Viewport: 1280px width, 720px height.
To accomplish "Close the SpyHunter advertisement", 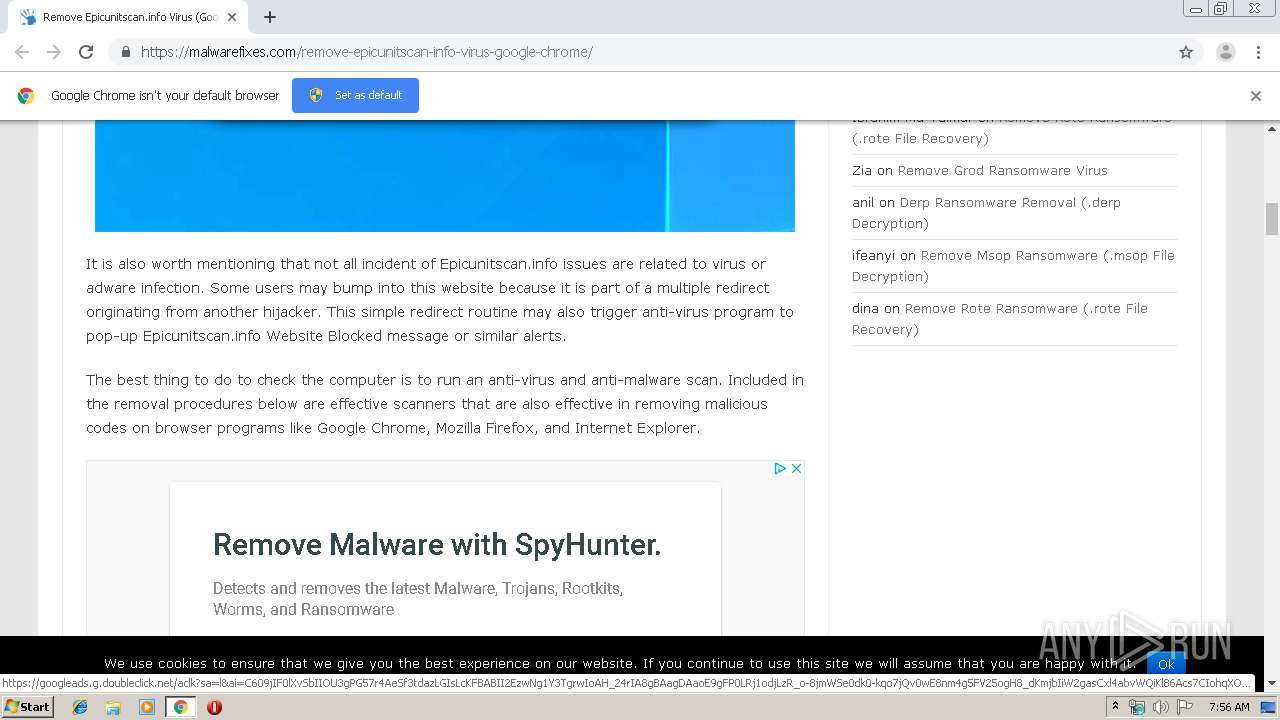I will pos(797,468).
